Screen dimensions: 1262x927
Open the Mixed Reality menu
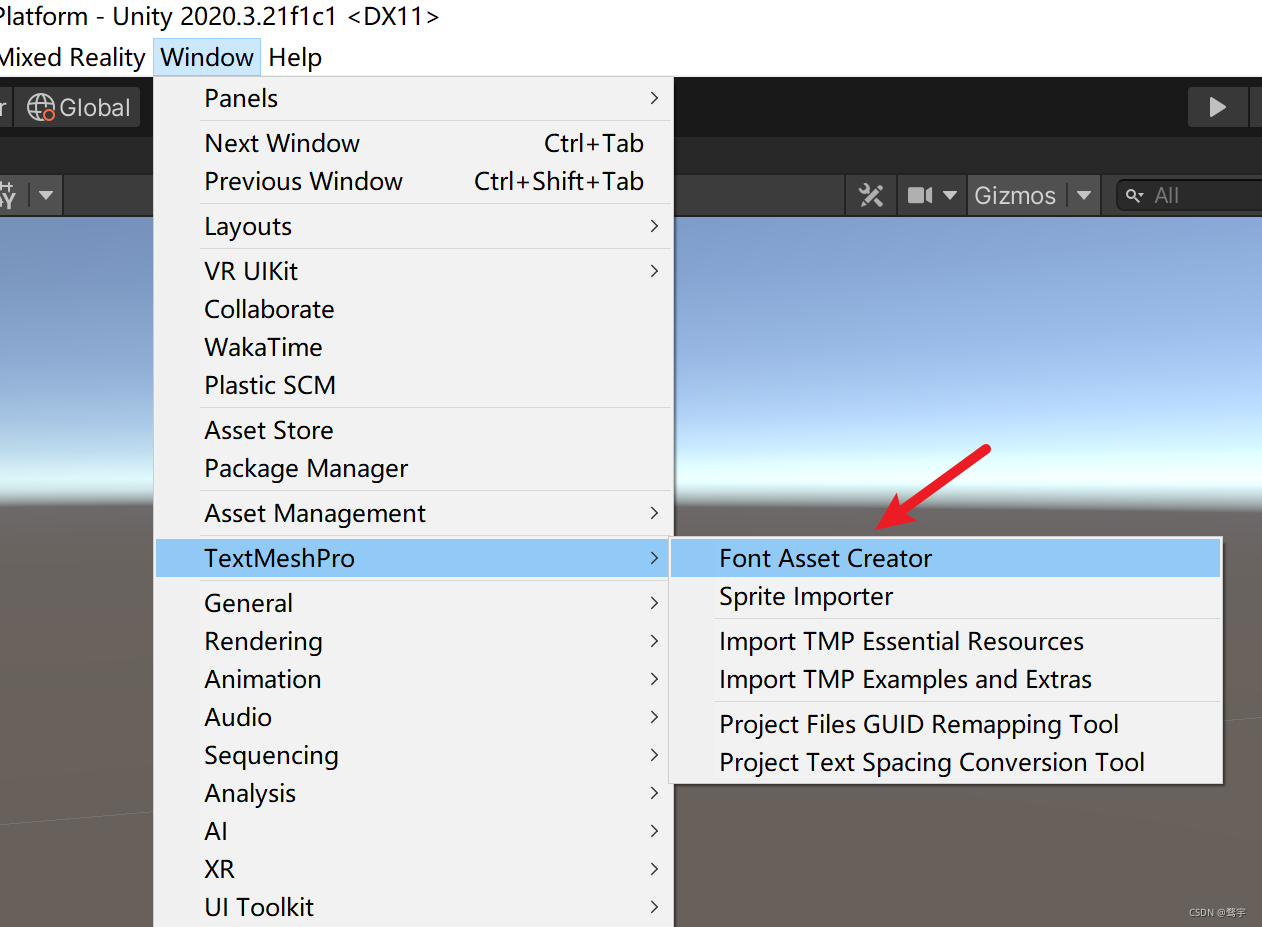pos(74,57)
